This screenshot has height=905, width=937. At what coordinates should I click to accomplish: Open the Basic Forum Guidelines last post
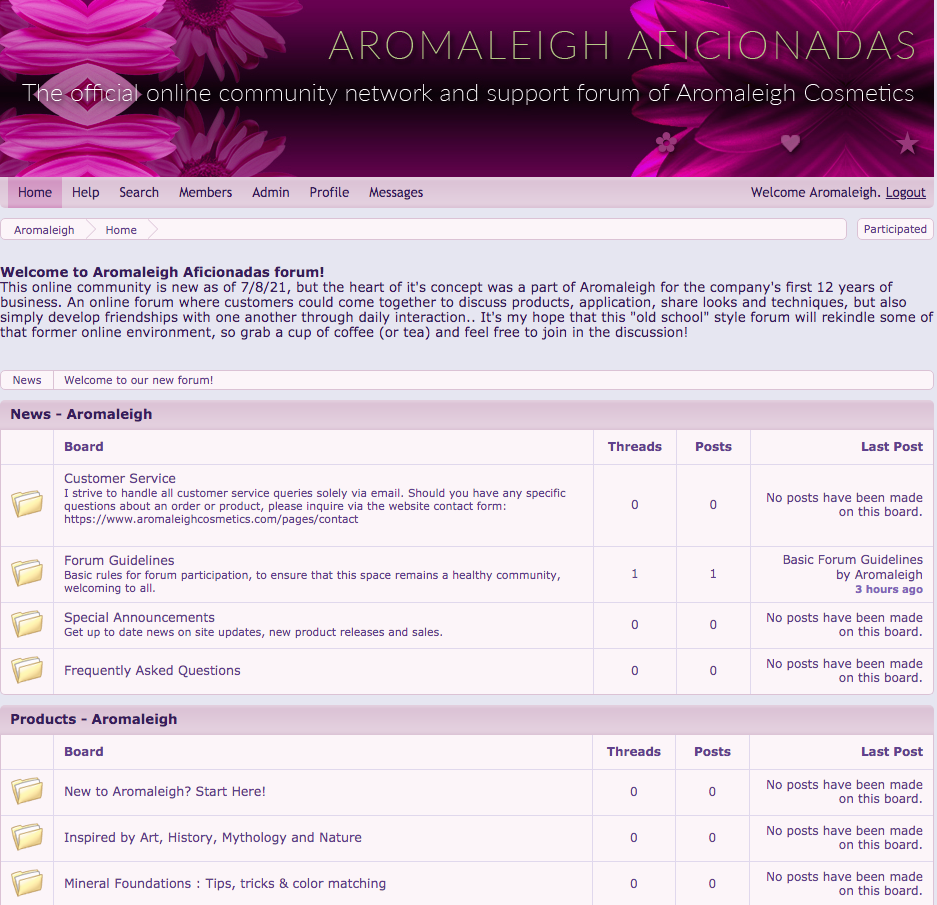click(852, 559)
